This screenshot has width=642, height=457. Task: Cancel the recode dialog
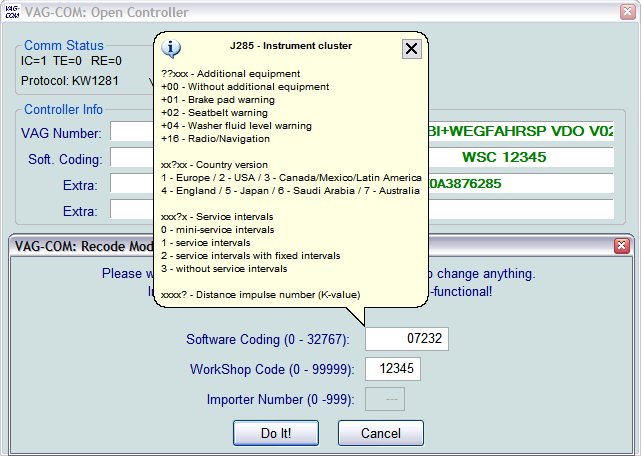click(381, 433)
